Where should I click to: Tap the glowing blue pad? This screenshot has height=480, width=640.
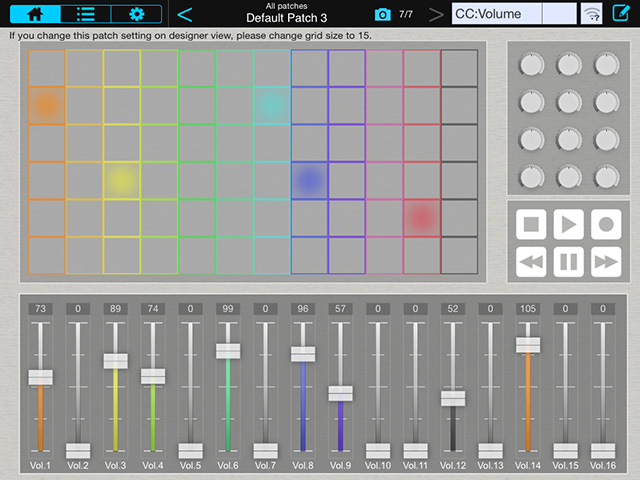[x=309, y=180]
